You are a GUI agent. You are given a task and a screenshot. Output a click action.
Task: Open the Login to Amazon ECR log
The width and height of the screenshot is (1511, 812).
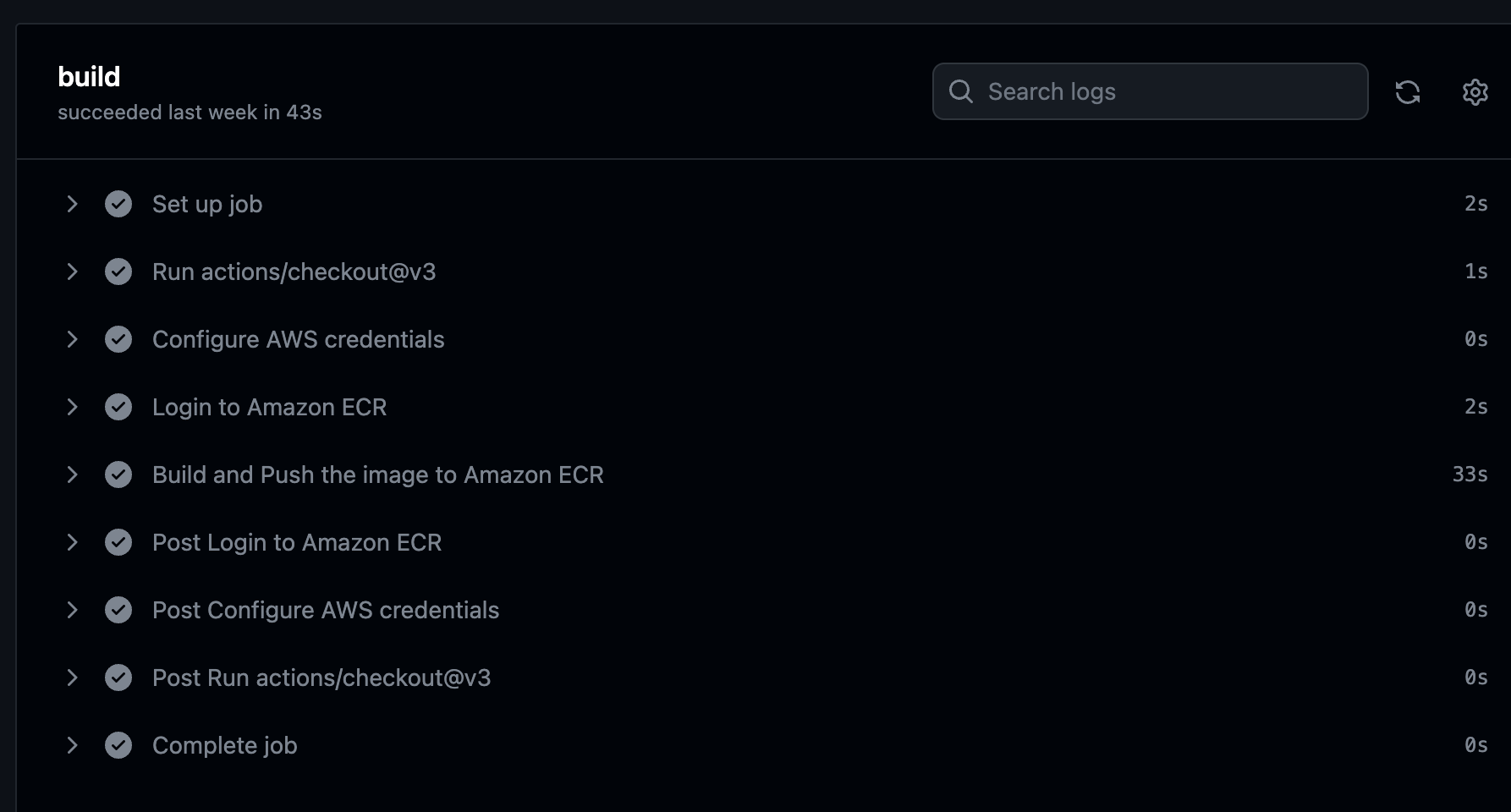269,408
